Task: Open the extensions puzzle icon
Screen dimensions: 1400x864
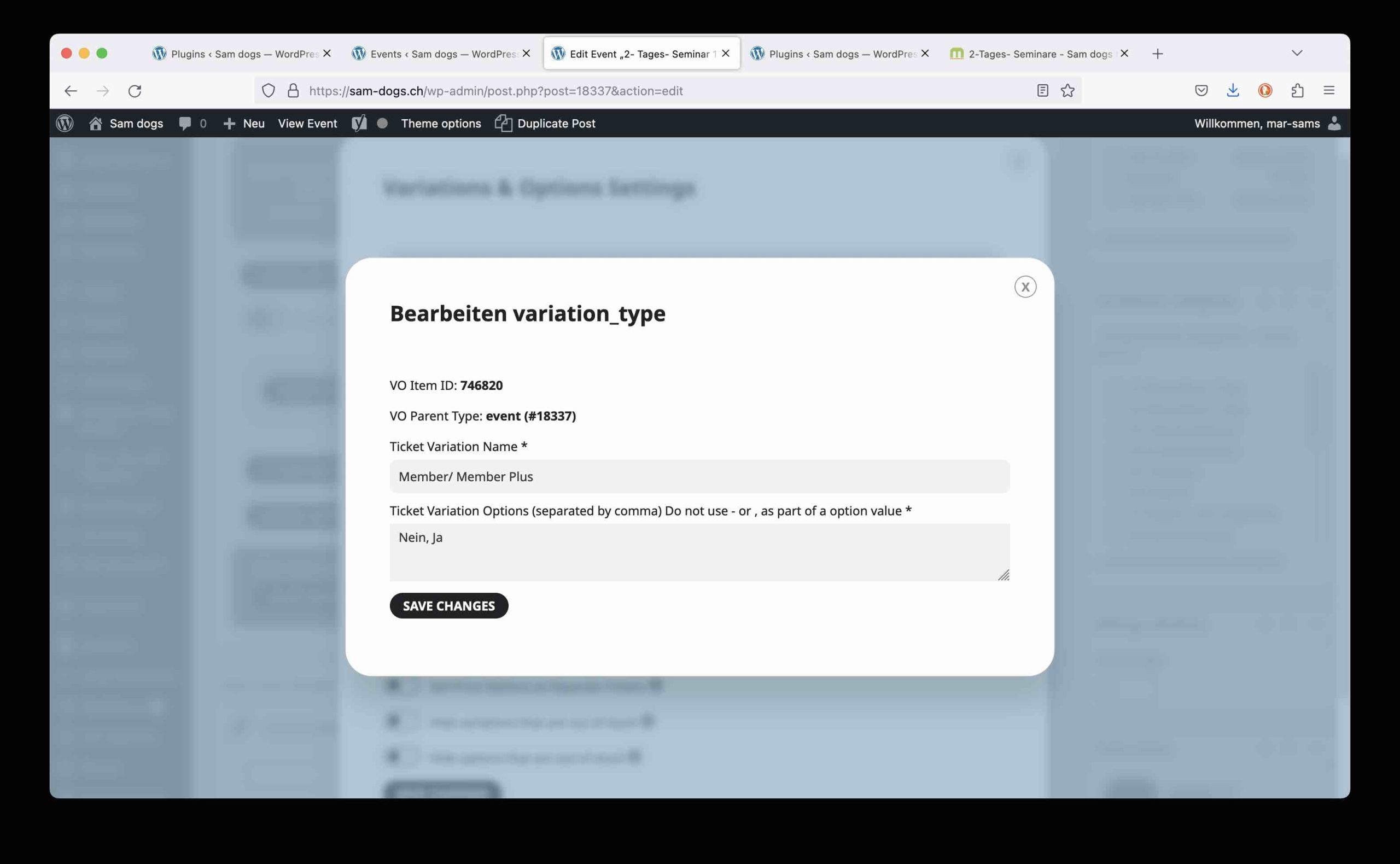Action: pos(1297,90)
